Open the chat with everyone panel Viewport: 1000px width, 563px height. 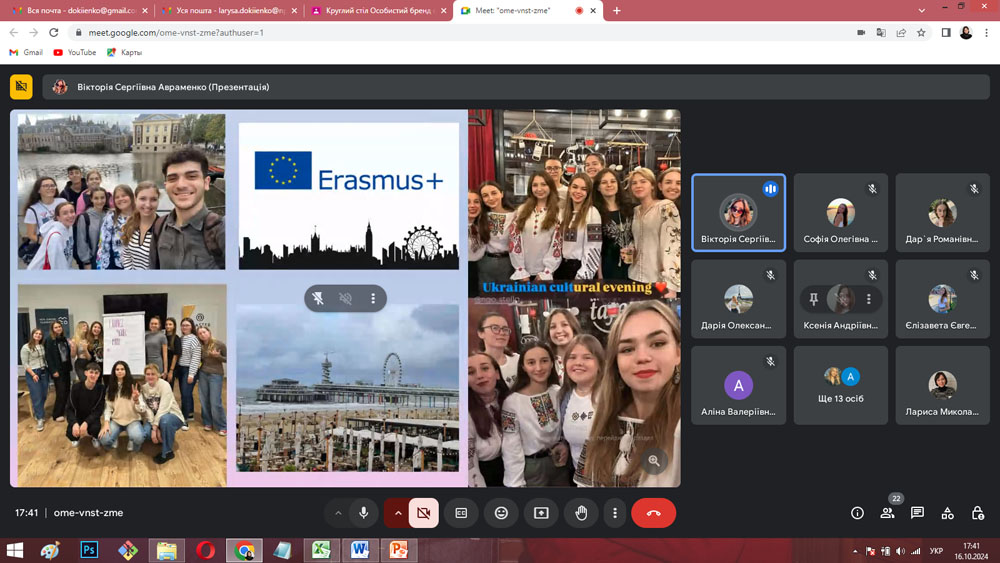(917, 513)
